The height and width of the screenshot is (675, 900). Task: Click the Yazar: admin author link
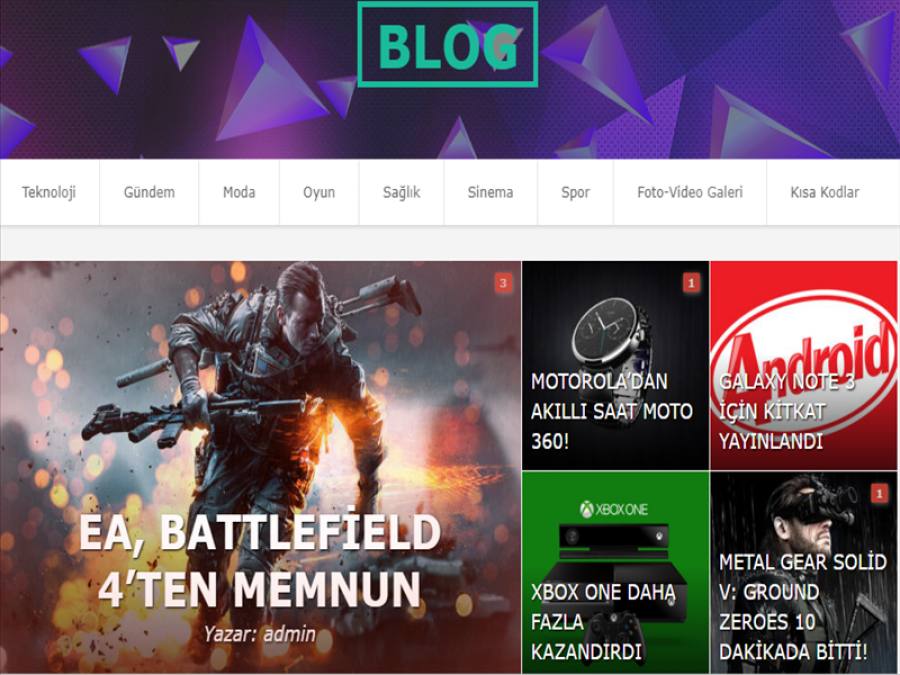[x=260, y=634]
